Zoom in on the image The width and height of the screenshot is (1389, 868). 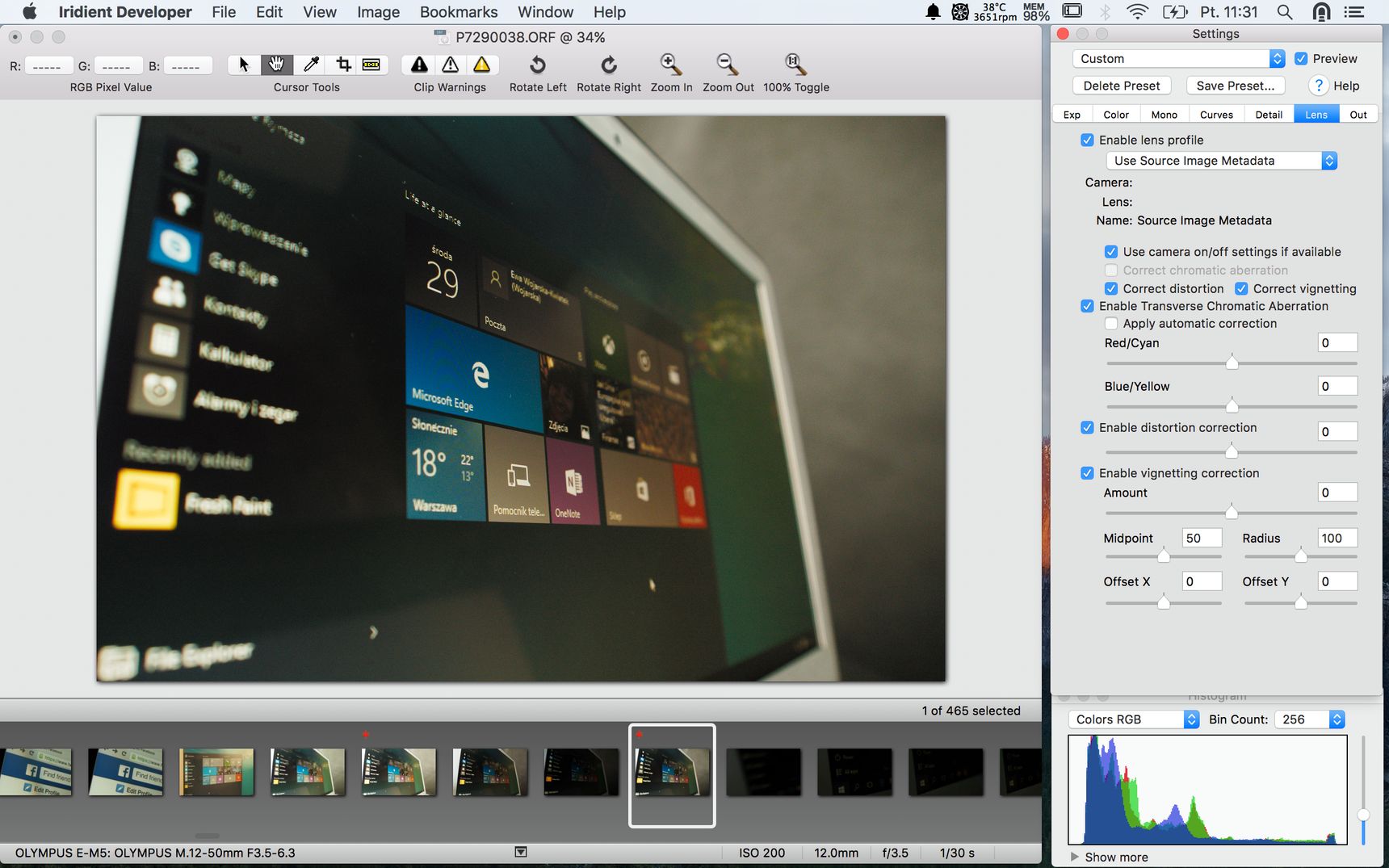tap(671, 65)
